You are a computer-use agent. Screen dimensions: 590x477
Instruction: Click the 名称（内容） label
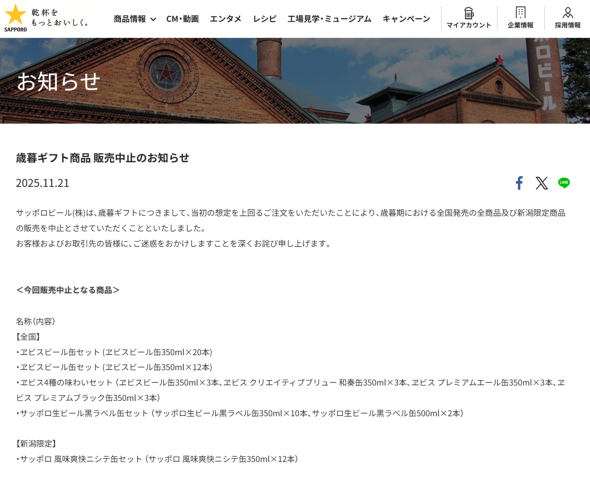[35, 321]
